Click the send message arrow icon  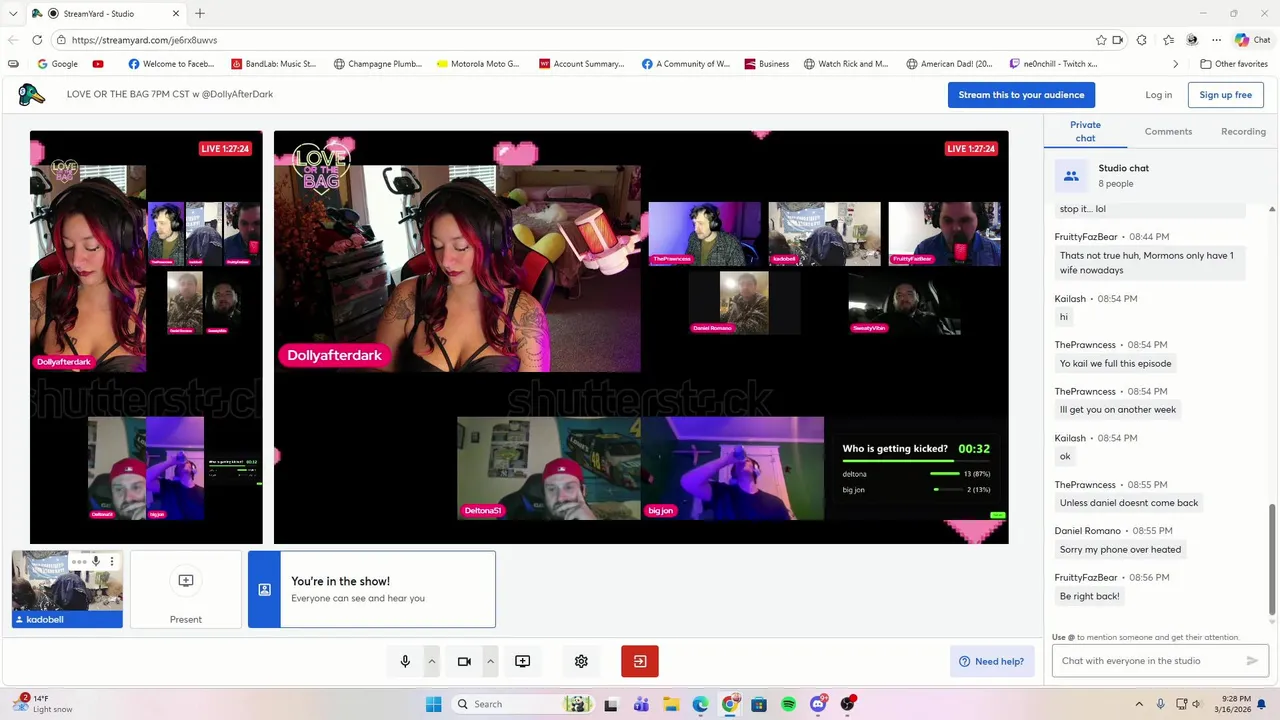coord(1252,661)
